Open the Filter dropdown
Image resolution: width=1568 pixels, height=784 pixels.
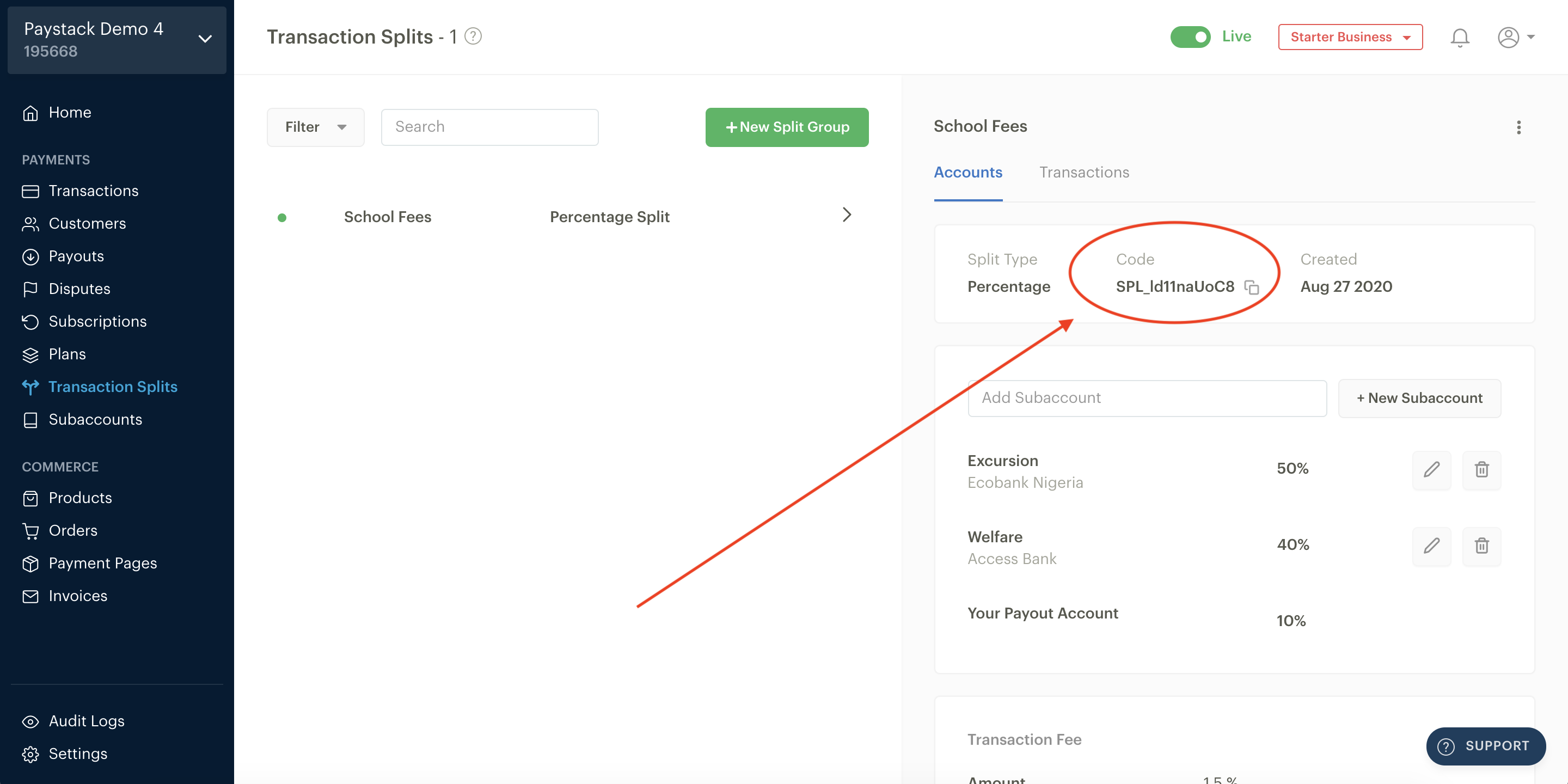[x=315, y=127]
